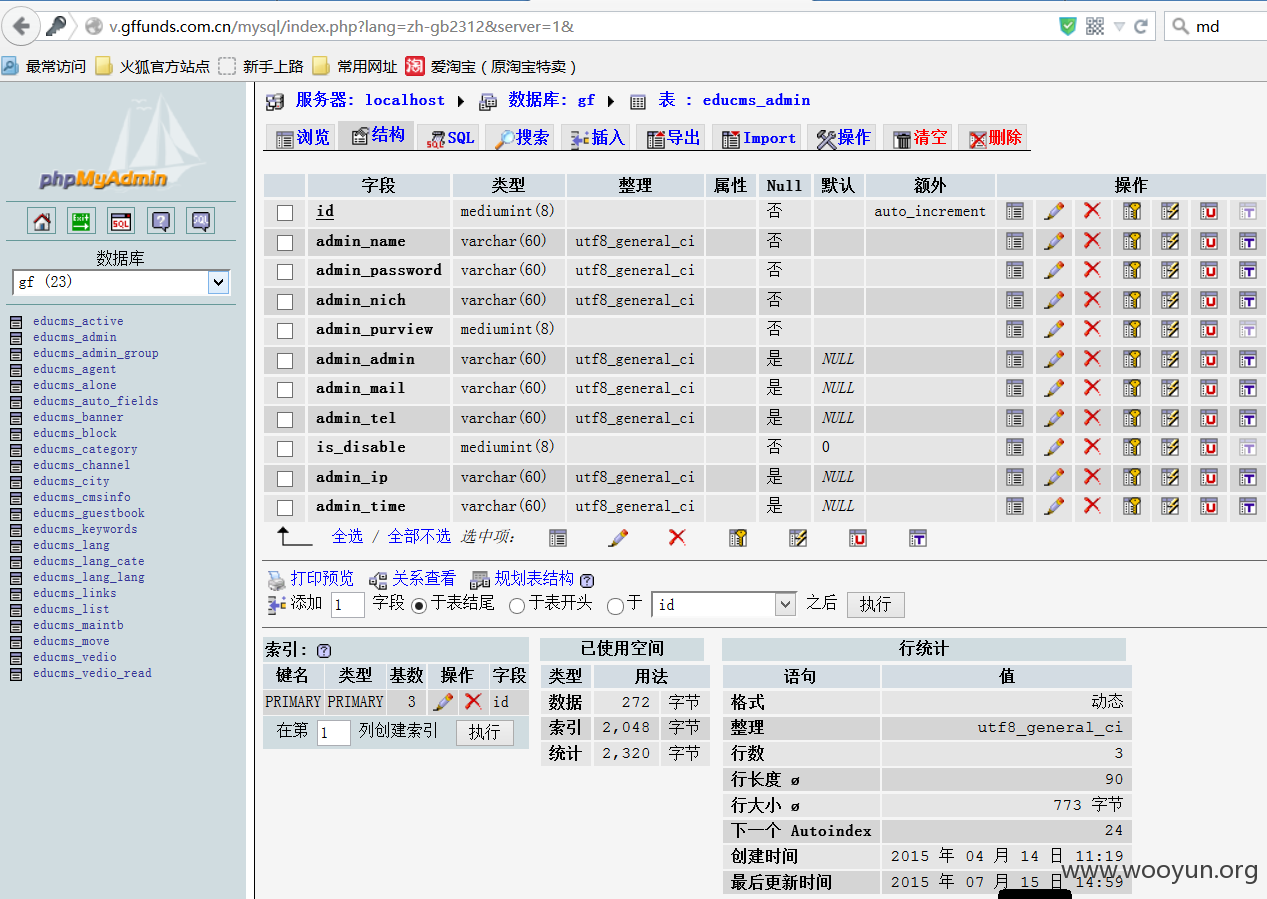Check the checkbox for id field

[x=285, y=212]
